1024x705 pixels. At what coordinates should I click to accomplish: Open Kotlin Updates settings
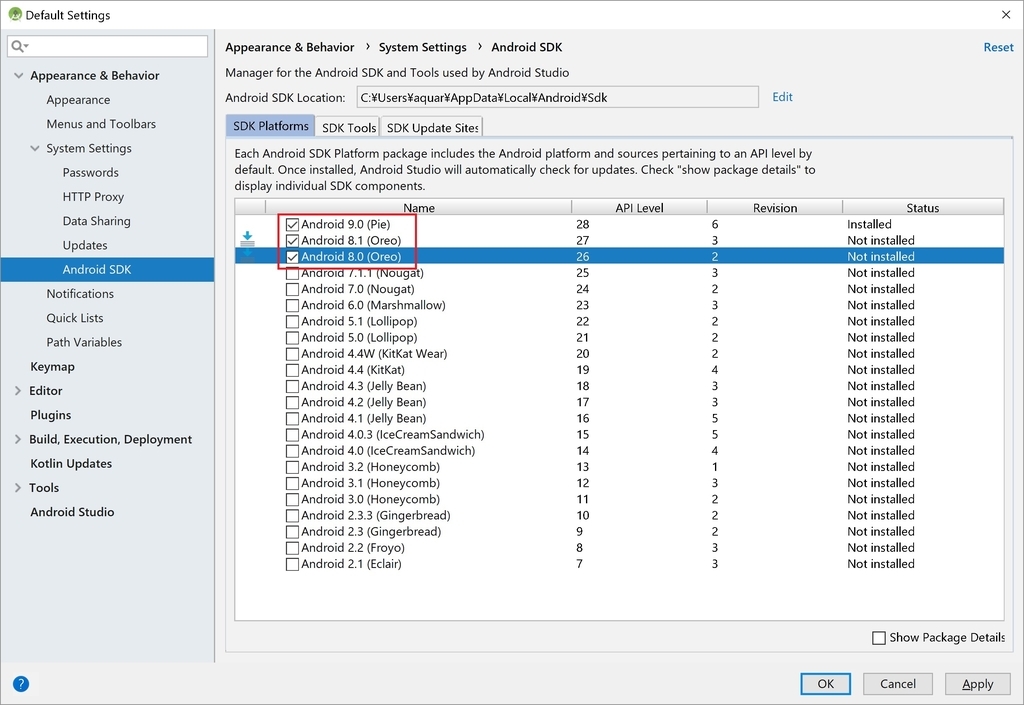tap(71, 463)
